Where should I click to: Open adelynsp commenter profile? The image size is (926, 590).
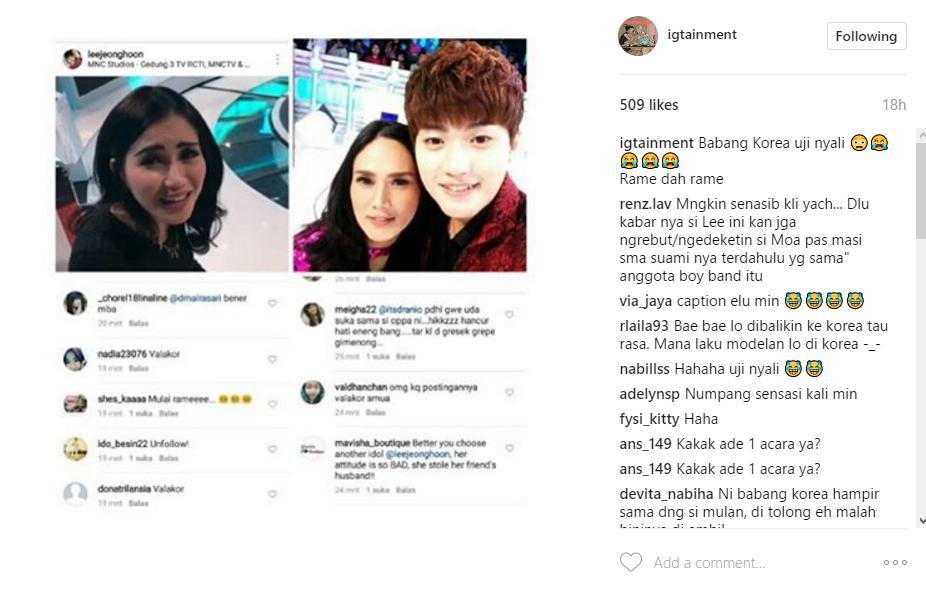(649, 394)
